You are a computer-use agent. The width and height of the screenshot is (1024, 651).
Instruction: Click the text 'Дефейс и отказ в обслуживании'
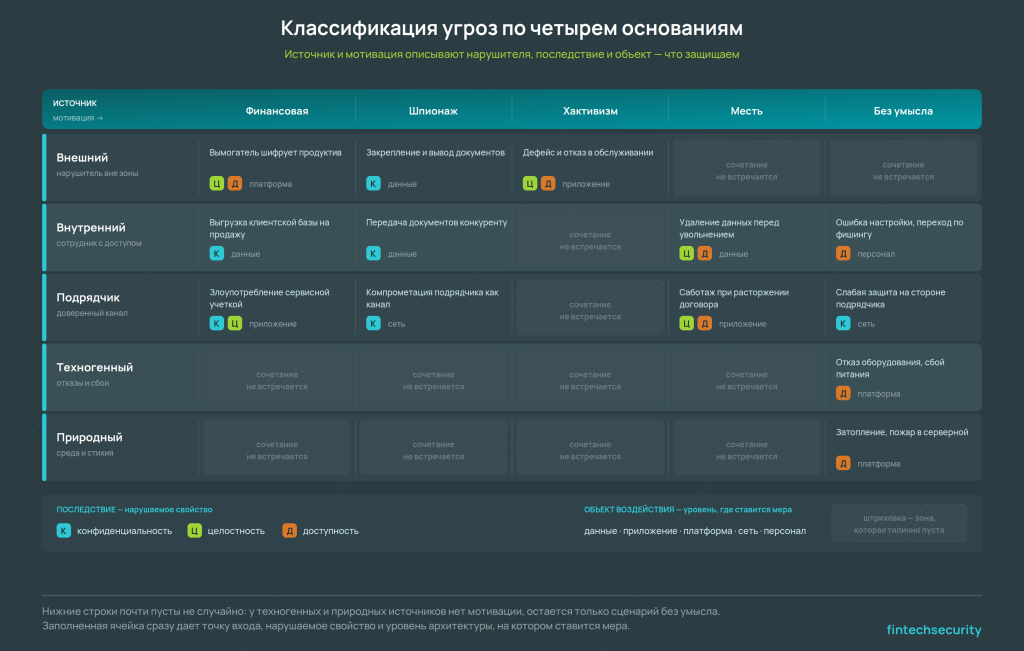click(x=588, y=152)
